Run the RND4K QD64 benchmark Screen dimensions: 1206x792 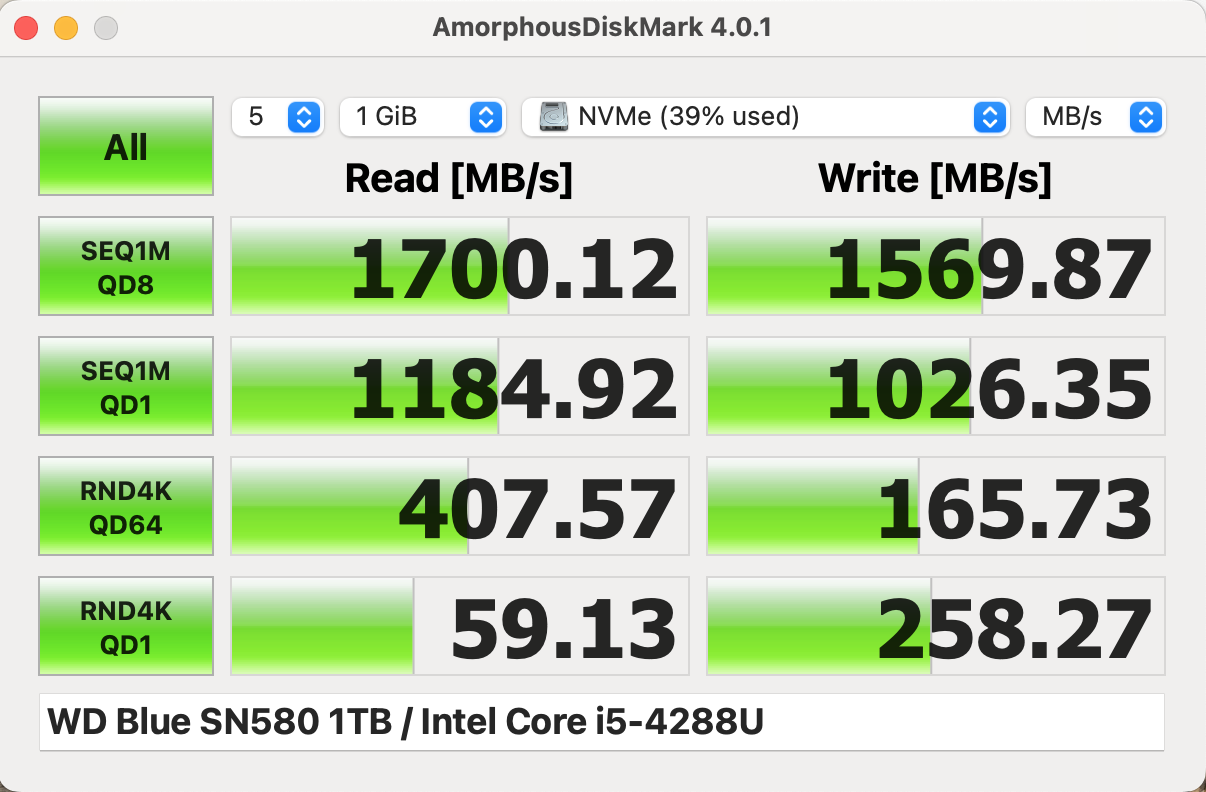click(x=126, y=506)
